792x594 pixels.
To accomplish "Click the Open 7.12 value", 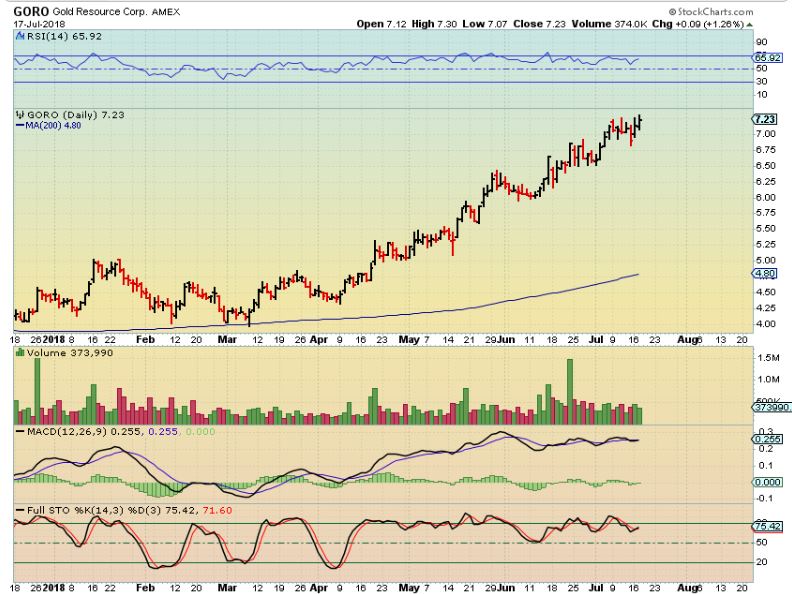I will pos(381,24).
